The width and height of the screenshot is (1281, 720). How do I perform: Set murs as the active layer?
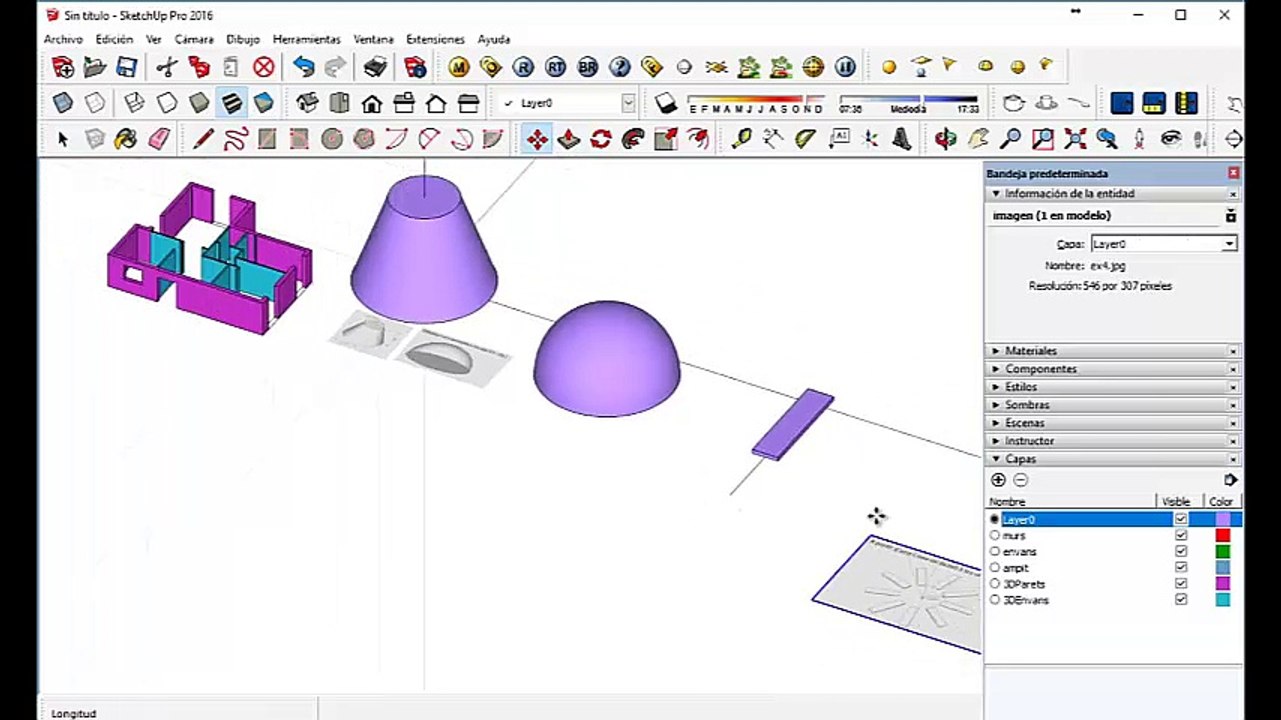994,536
